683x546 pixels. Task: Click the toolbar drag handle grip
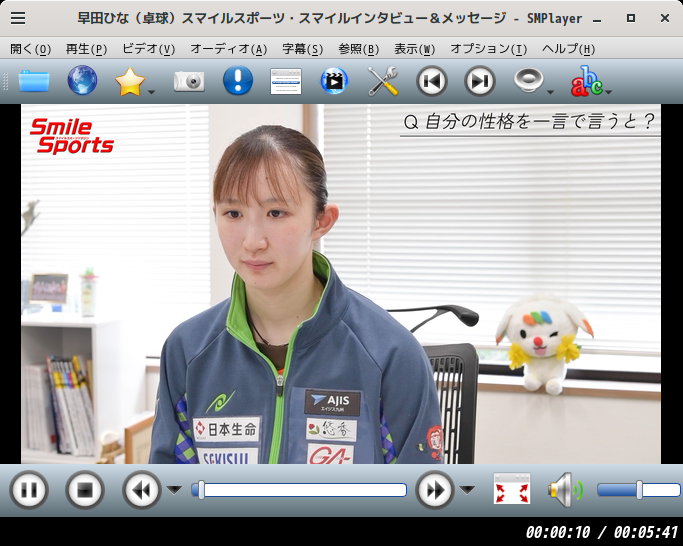(6, 81)
